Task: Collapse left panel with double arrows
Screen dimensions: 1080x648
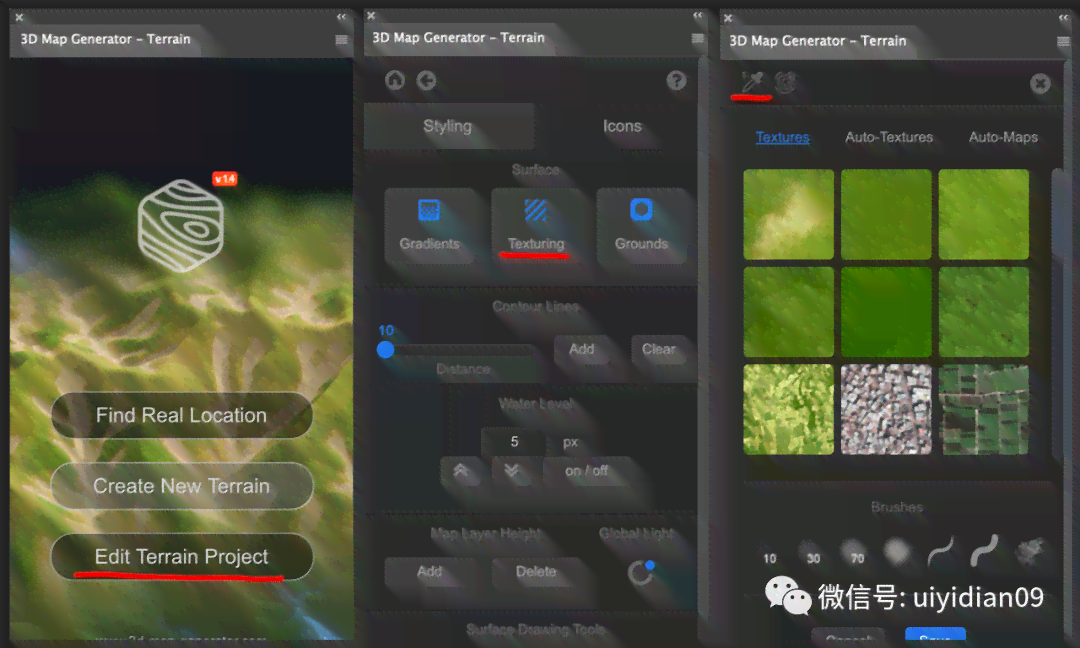Action: (342, 17)
